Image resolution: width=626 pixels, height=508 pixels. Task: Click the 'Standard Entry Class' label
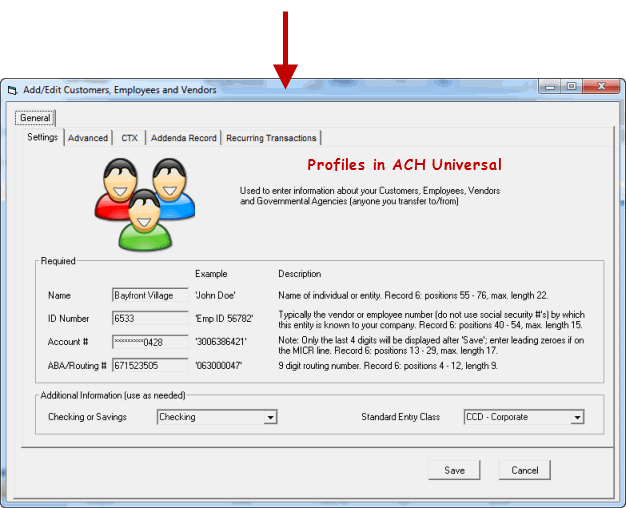tap(400, 417)
